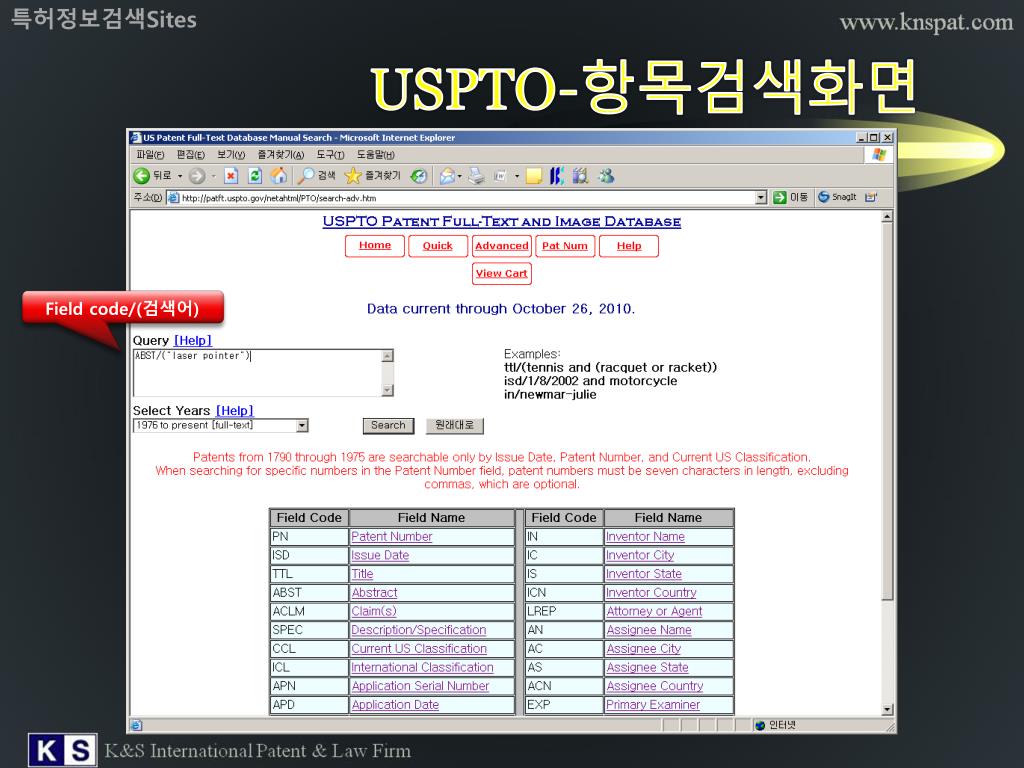Click the address bar URL field
The width and height of the screenshot is (1024, 768).
pos(460,197)
